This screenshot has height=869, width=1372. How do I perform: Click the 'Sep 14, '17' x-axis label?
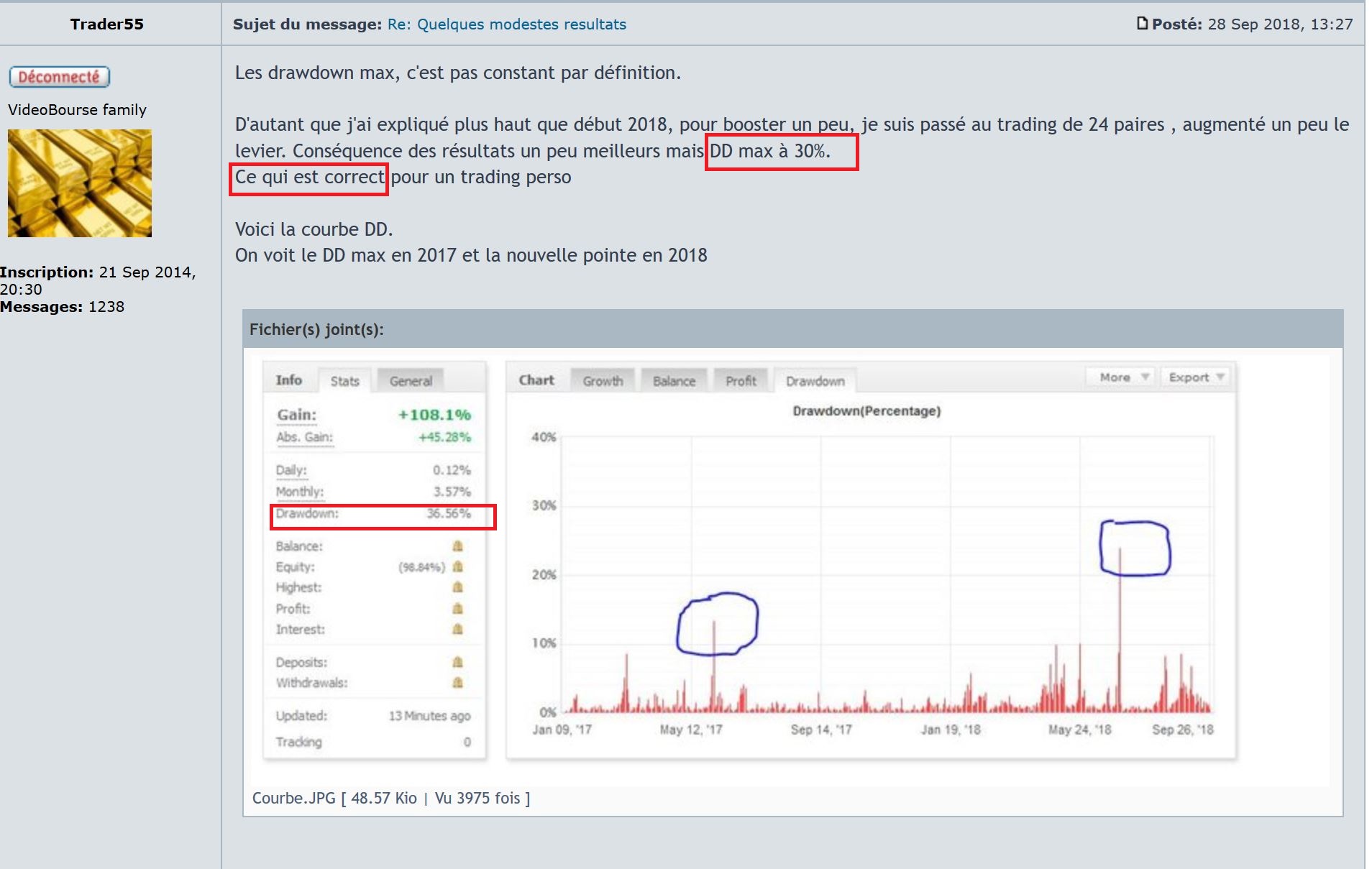point(821,730)
